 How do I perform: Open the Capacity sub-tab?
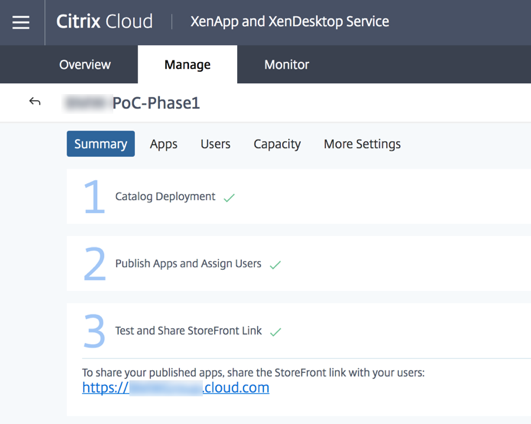[277, 144]
